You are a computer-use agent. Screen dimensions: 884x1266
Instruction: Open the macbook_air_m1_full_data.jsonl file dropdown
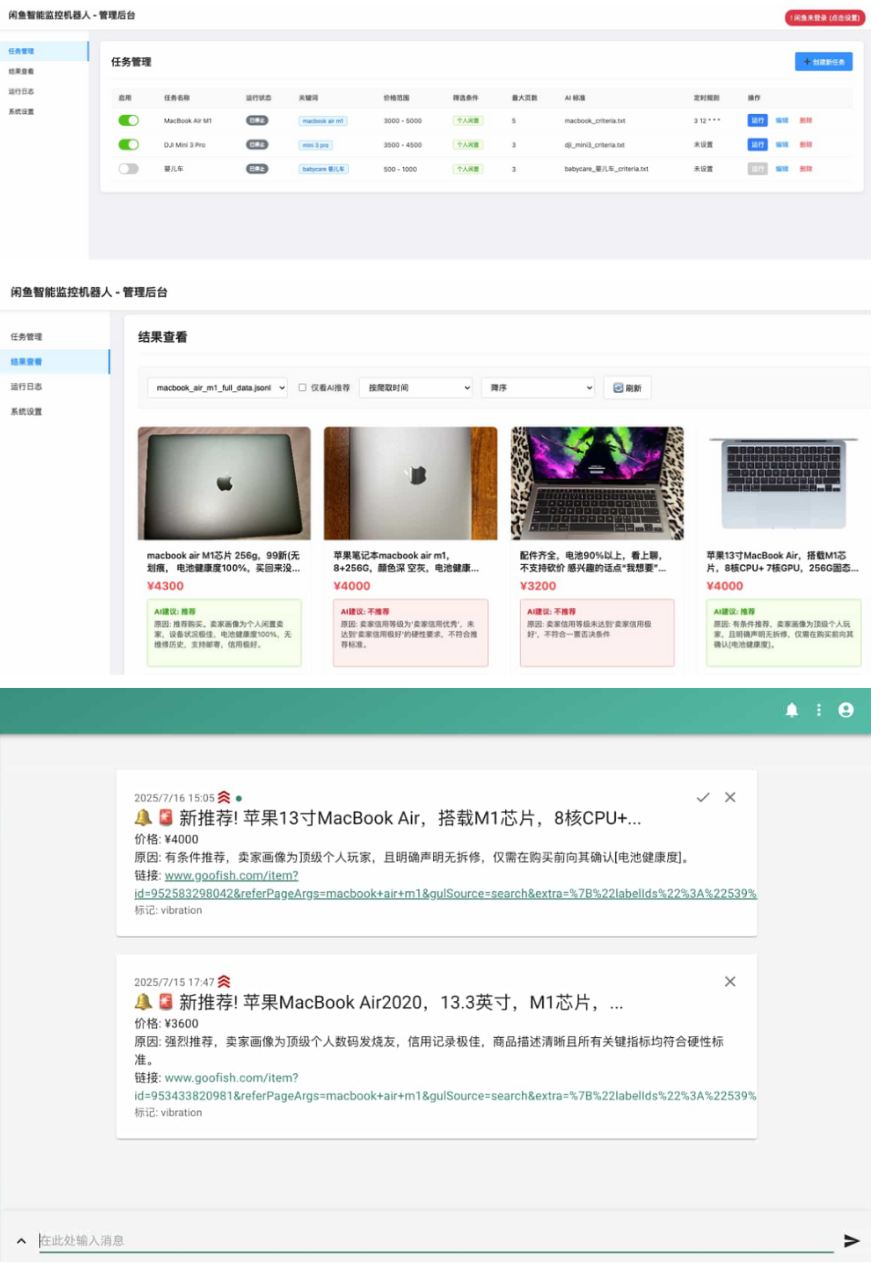[217, 387]
